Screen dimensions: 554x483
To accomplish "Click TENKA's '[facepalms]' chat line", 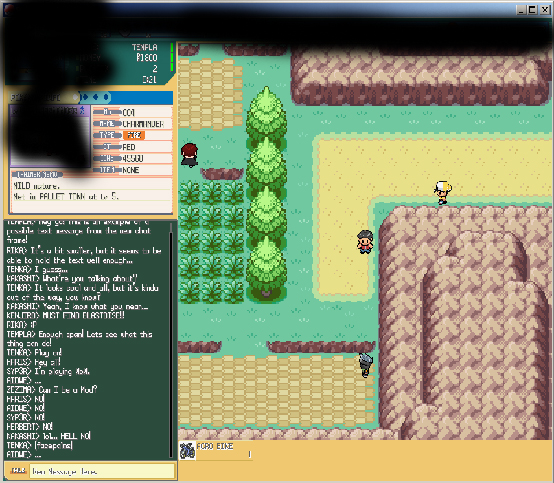I will point(40,445).
